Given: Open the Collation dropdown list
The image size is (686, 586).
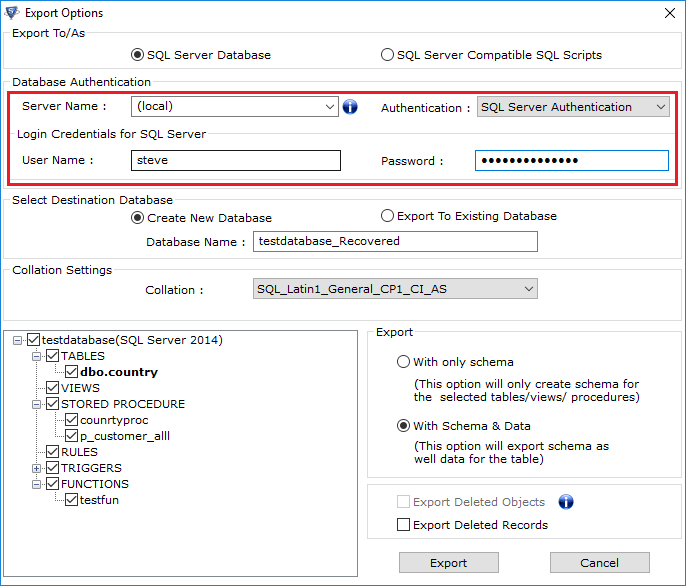Looking at the screenshot, I should 529,290.
